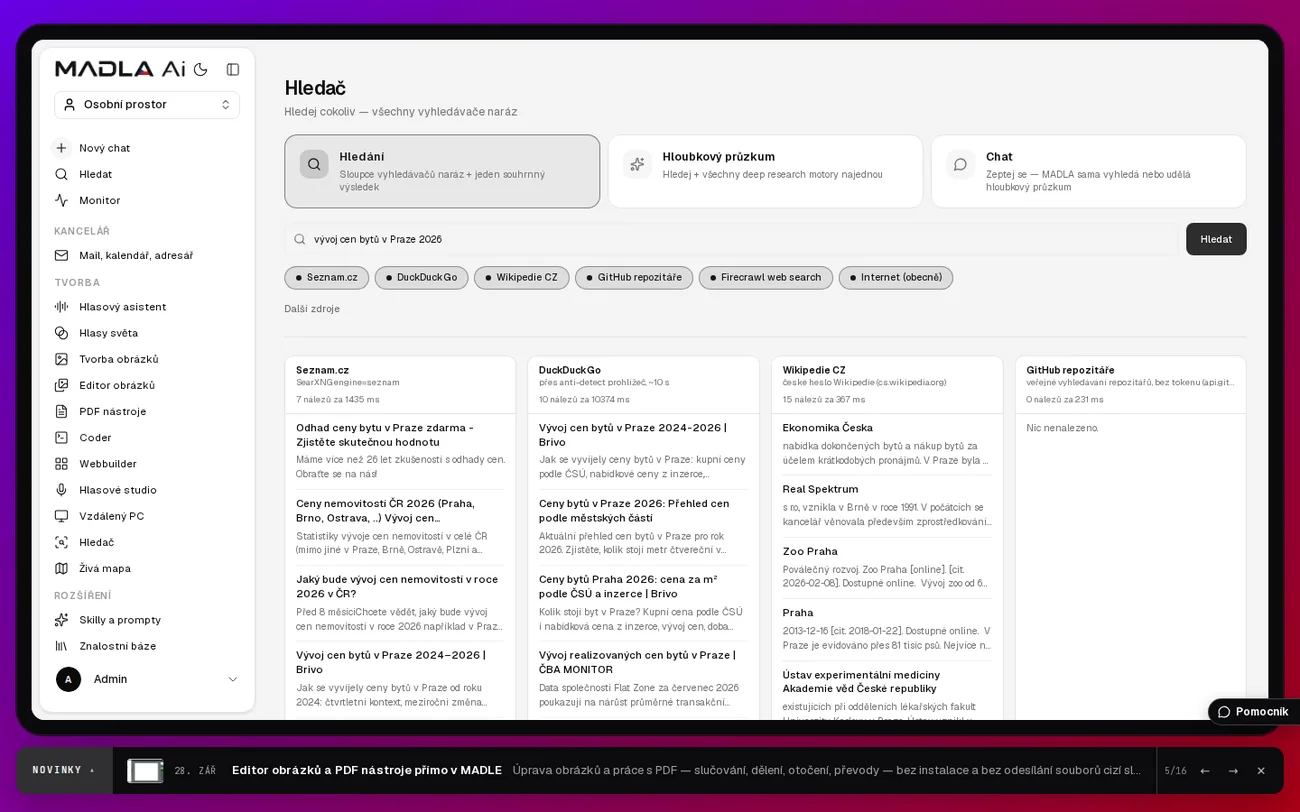1300x812 pixels.
Task: Toggle DuckDuckGo search source chip
Action: click(x=421, y=277)
